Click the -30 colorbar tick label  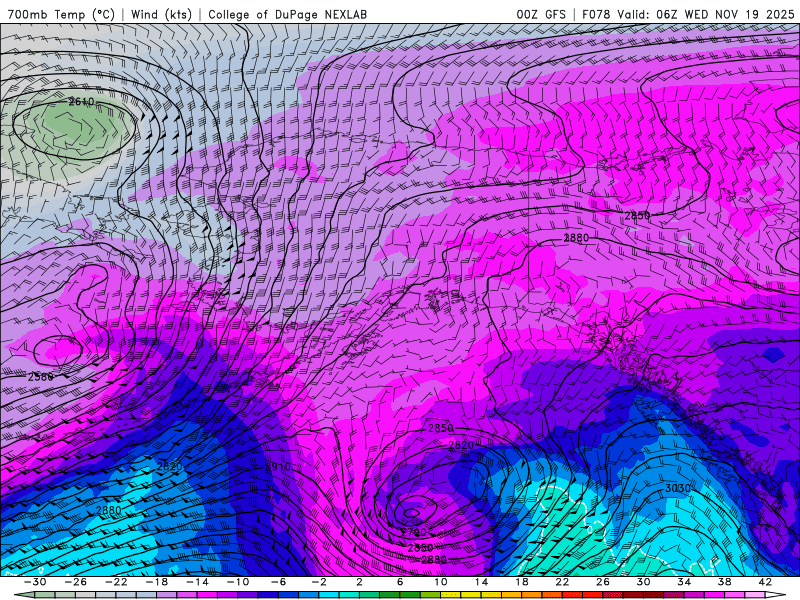pos(35,582)
